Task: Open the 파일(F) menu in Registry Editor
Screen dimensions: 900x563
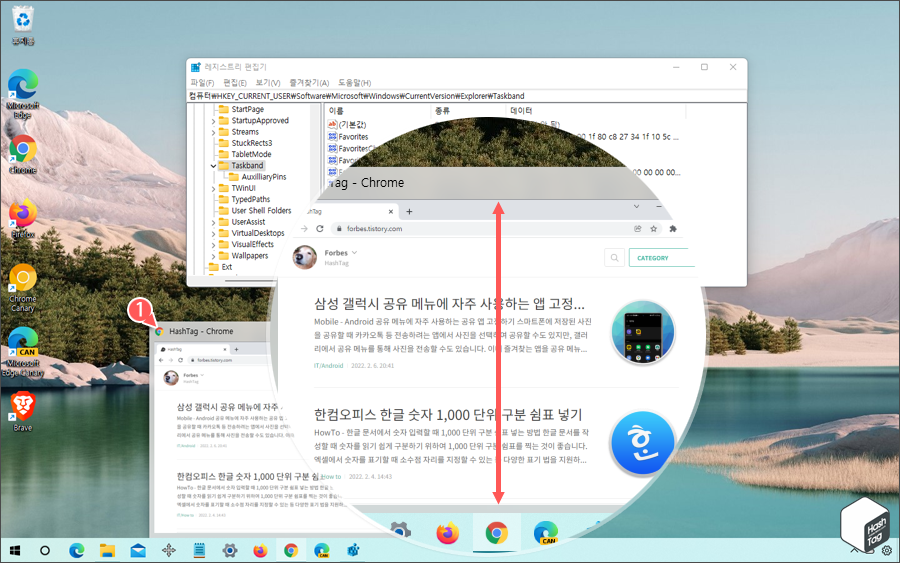Action: (x=202, y=83)
